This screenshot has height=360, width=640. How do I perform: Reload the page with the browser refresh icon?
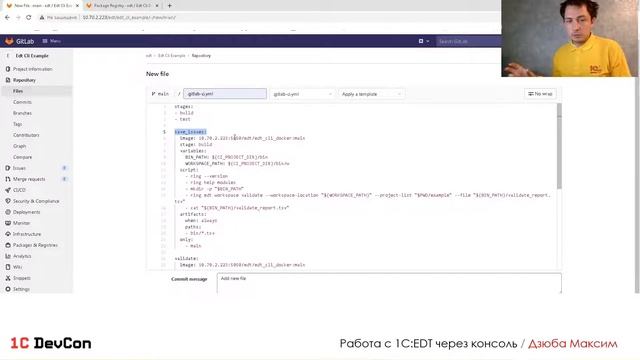tap(29, 18)
